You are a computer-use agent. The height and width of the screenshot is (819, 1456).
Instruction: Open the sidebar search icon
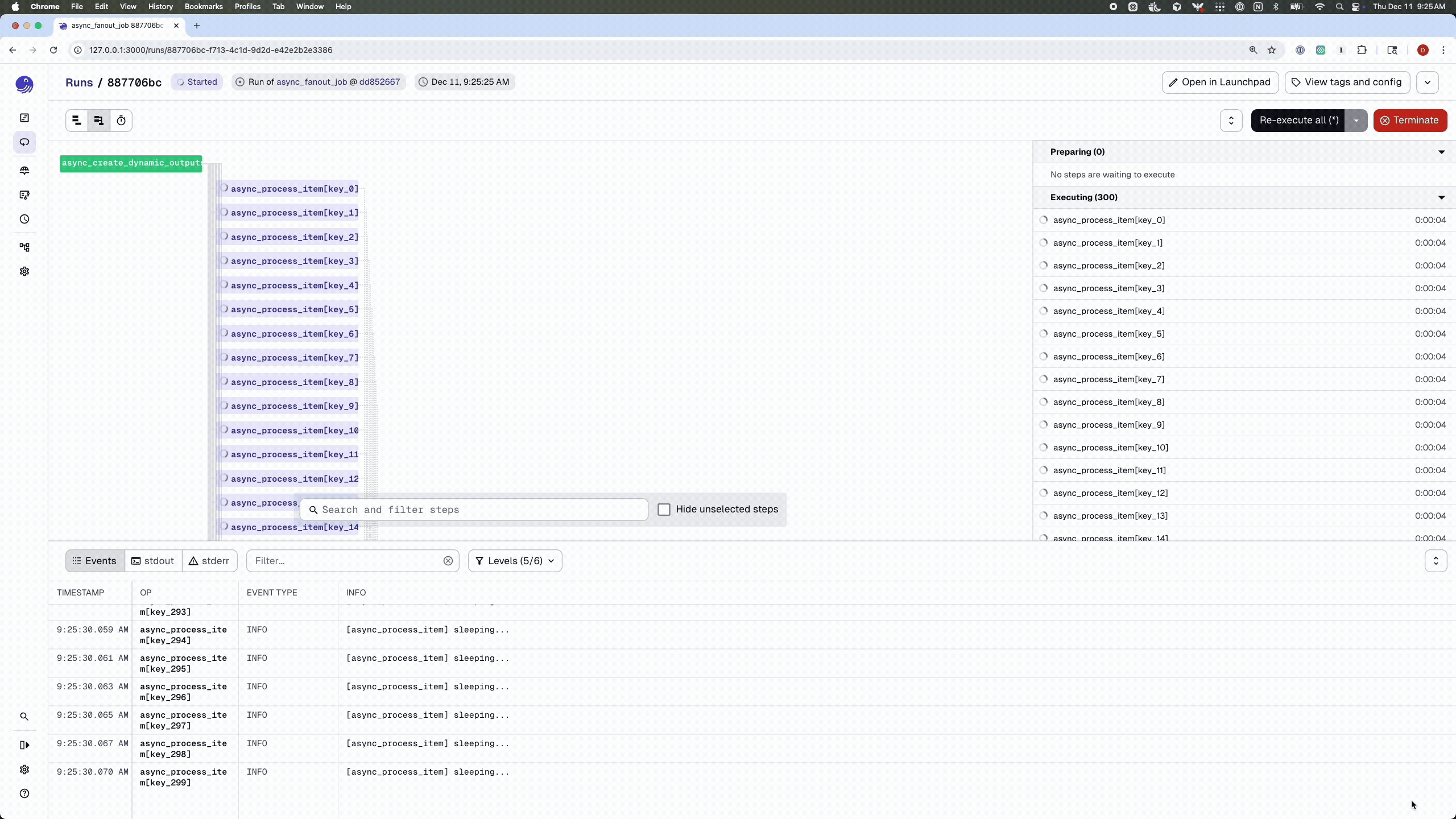tap(24, 717)
